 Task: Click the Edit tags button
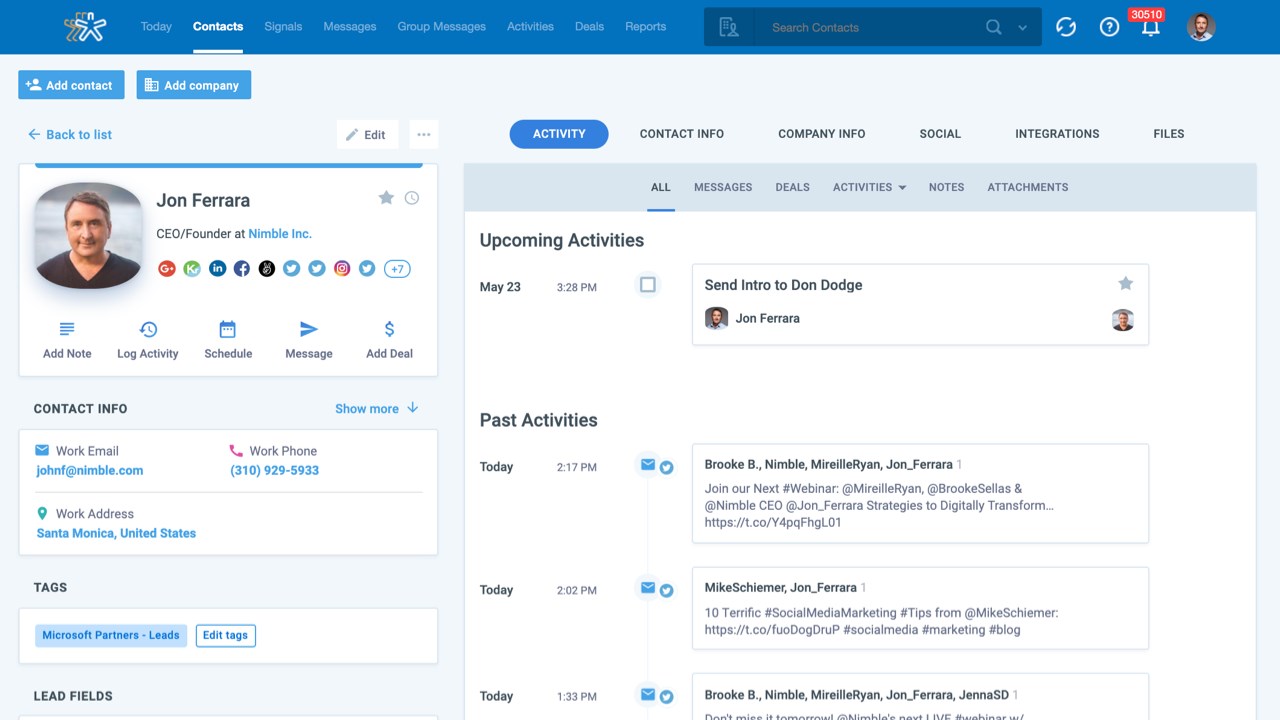[225, 635]
